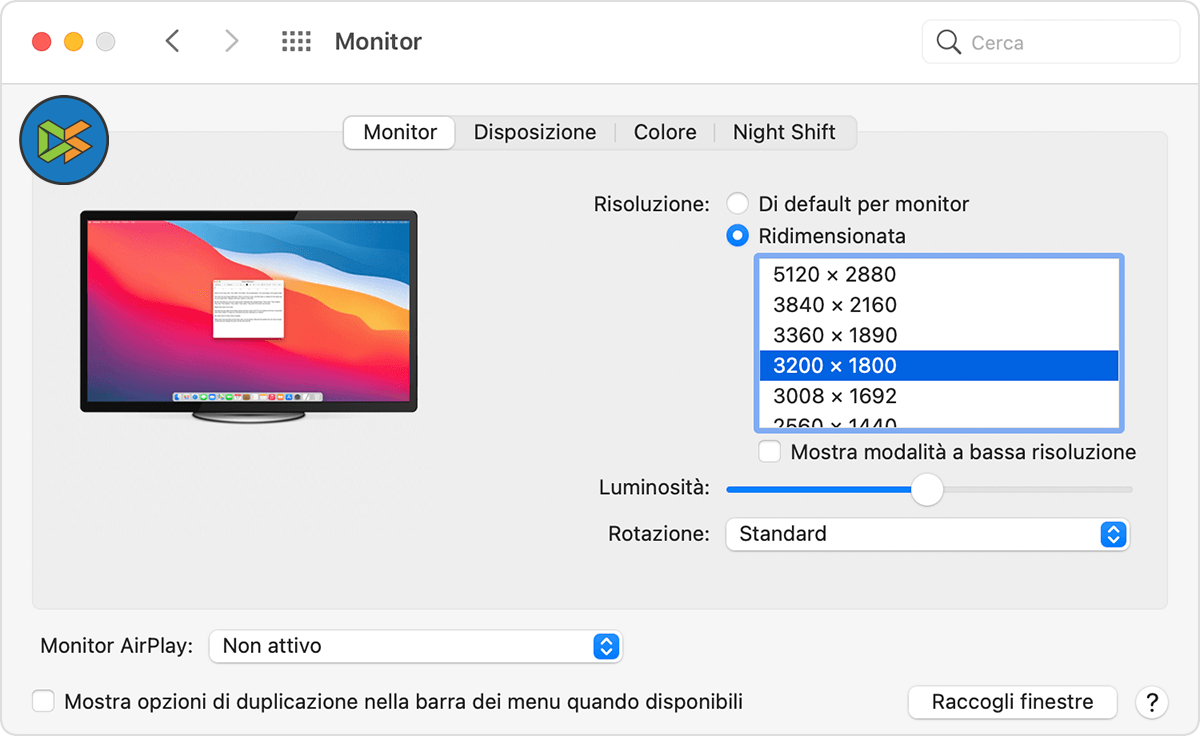Go back with the left chevron

[172, 41]
